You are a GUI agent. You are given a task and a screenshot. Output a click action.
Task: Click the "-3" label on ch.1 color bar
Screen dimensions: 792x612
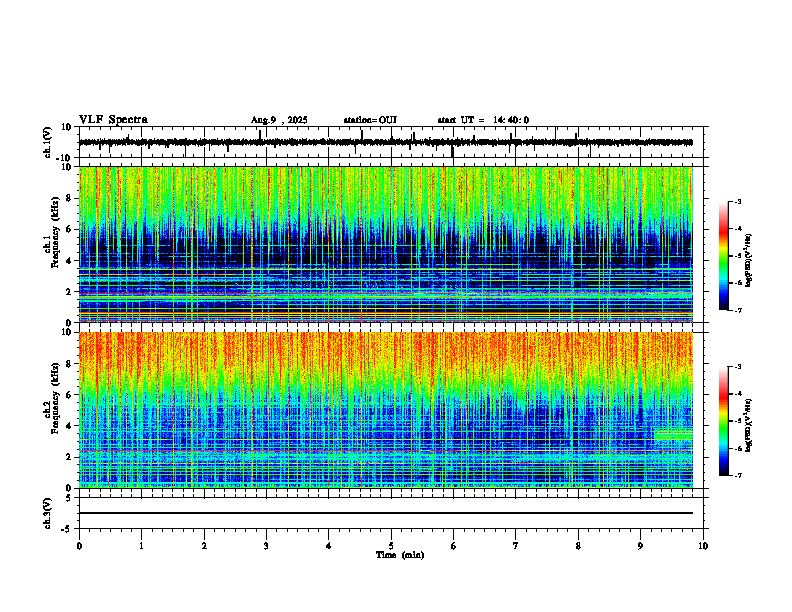[x=737, y=201]
